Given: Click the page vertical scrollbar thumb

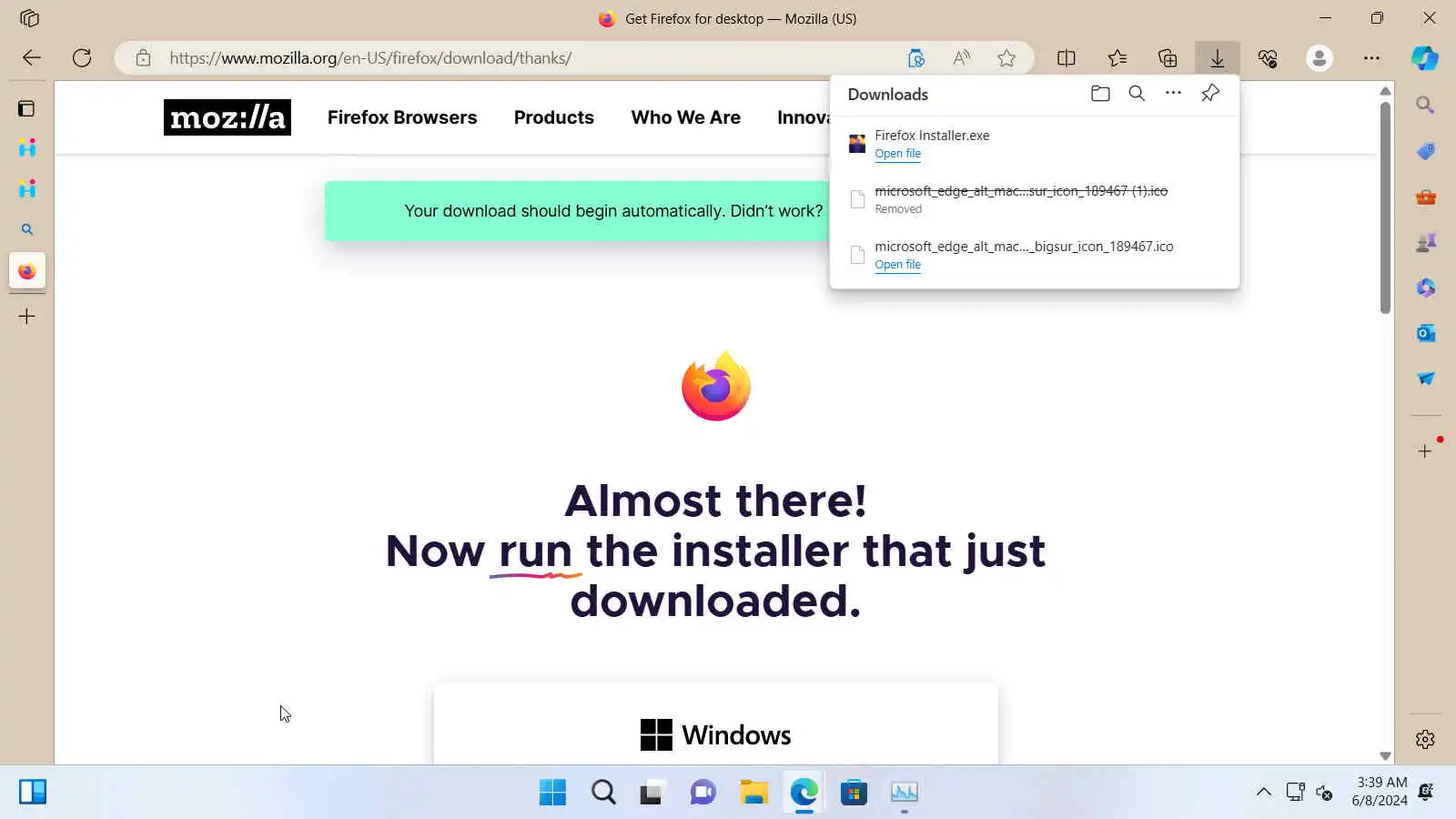Looking at the screenshot, I should click(1385, 207).
